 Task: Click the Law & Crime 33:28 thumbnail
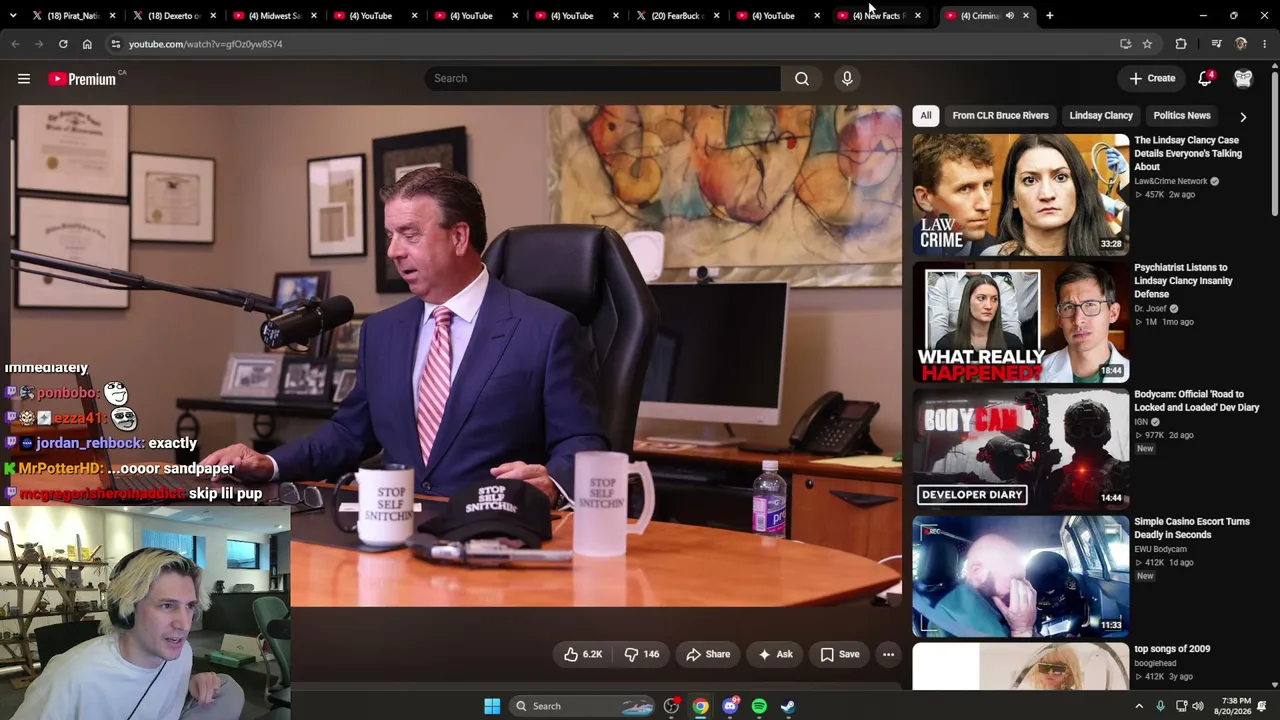[x=1020, y=194]
